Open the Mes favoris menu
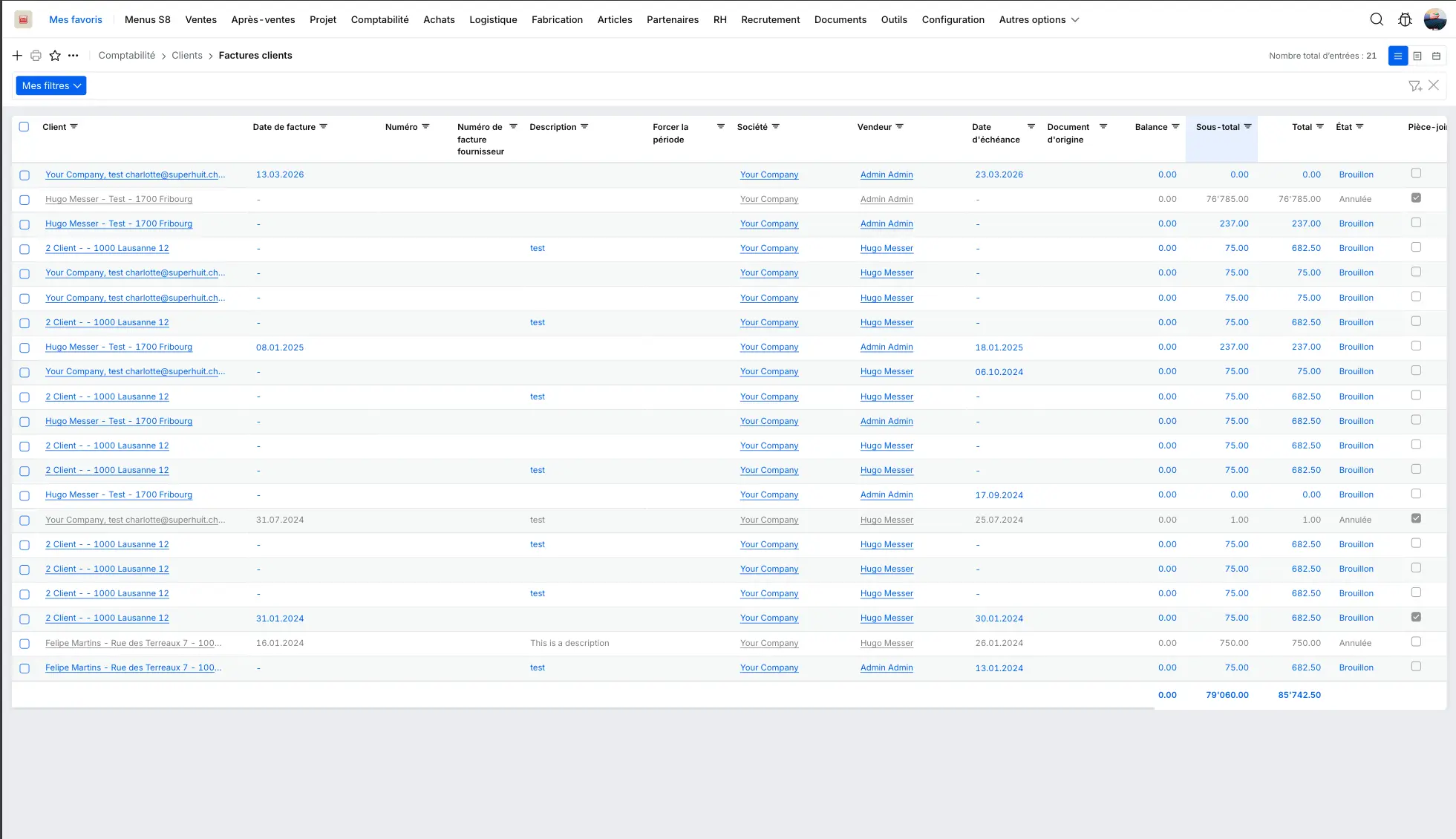Viewport: 1456px width, 839px height. (x=76, y=19)
